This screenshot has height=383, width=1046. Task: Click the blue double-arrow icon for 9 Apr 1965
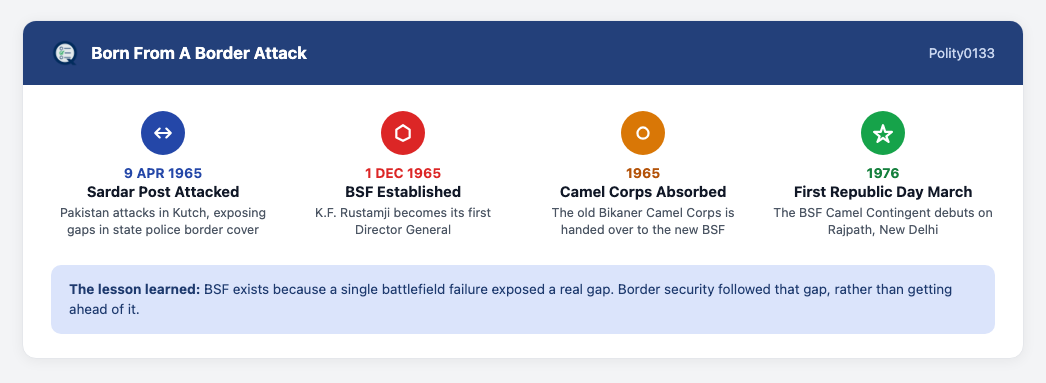coord(163,133)
